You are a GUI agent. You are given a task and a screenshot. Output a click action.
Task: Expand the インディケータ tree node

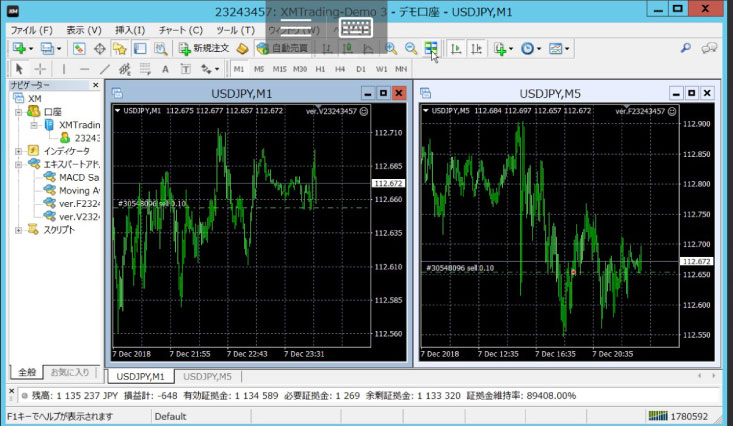18,151
